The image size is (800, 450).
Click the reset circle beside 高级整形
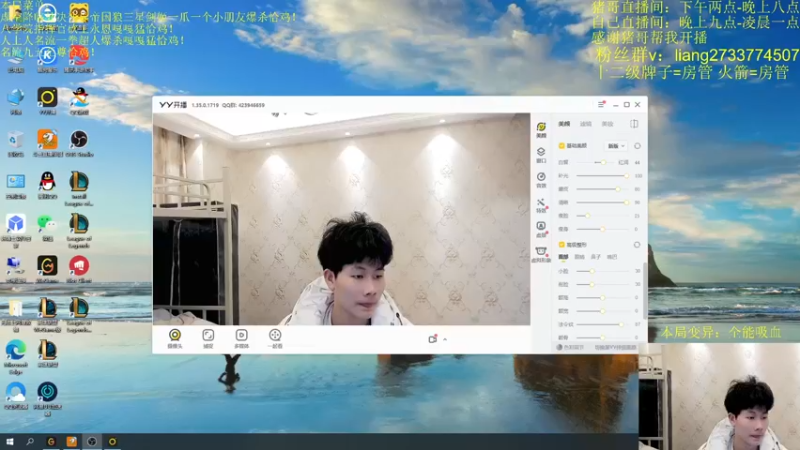(637, 245)
